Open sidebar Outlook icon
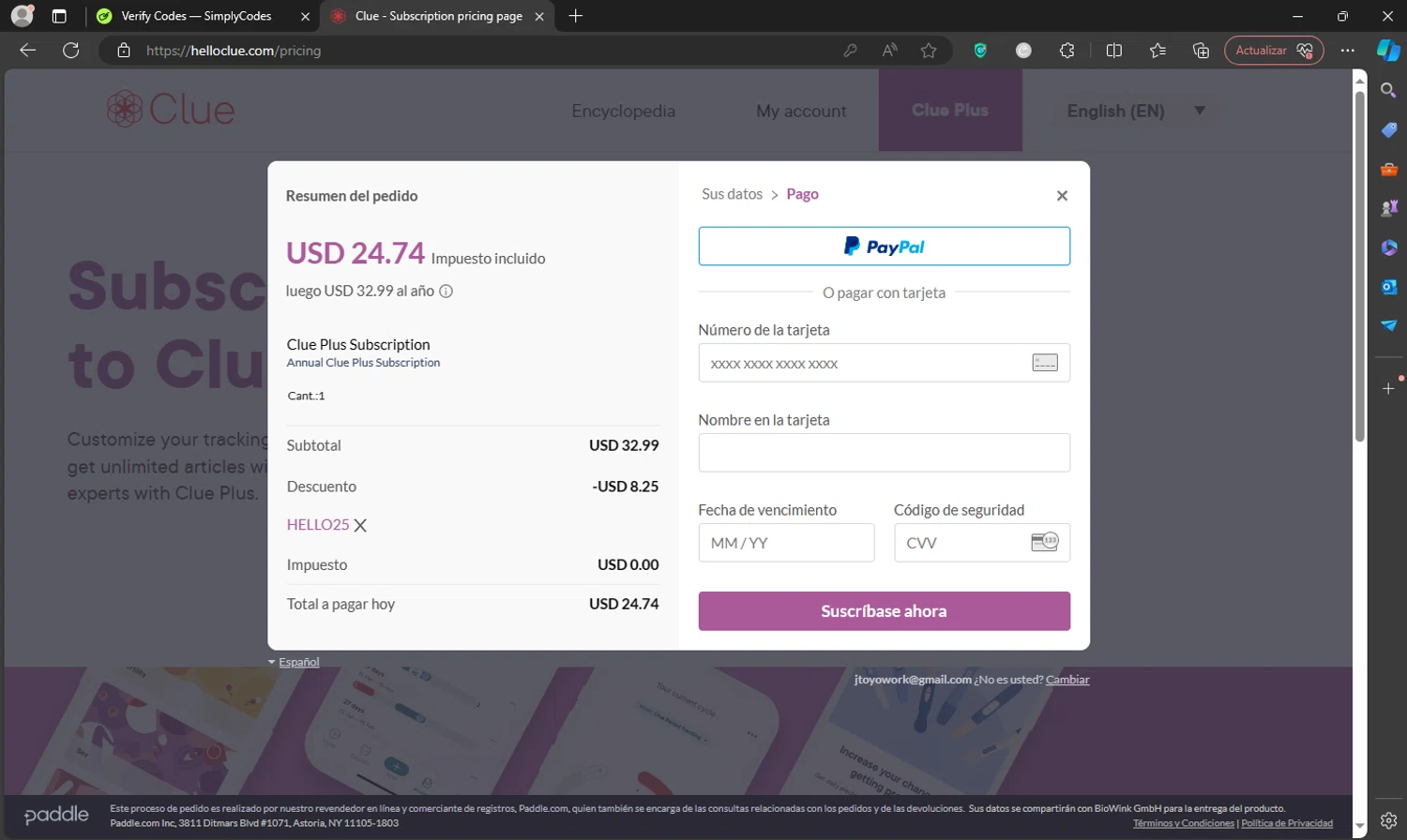The width and height of the screenshot is (1407, 840). tap(1389, 287)
